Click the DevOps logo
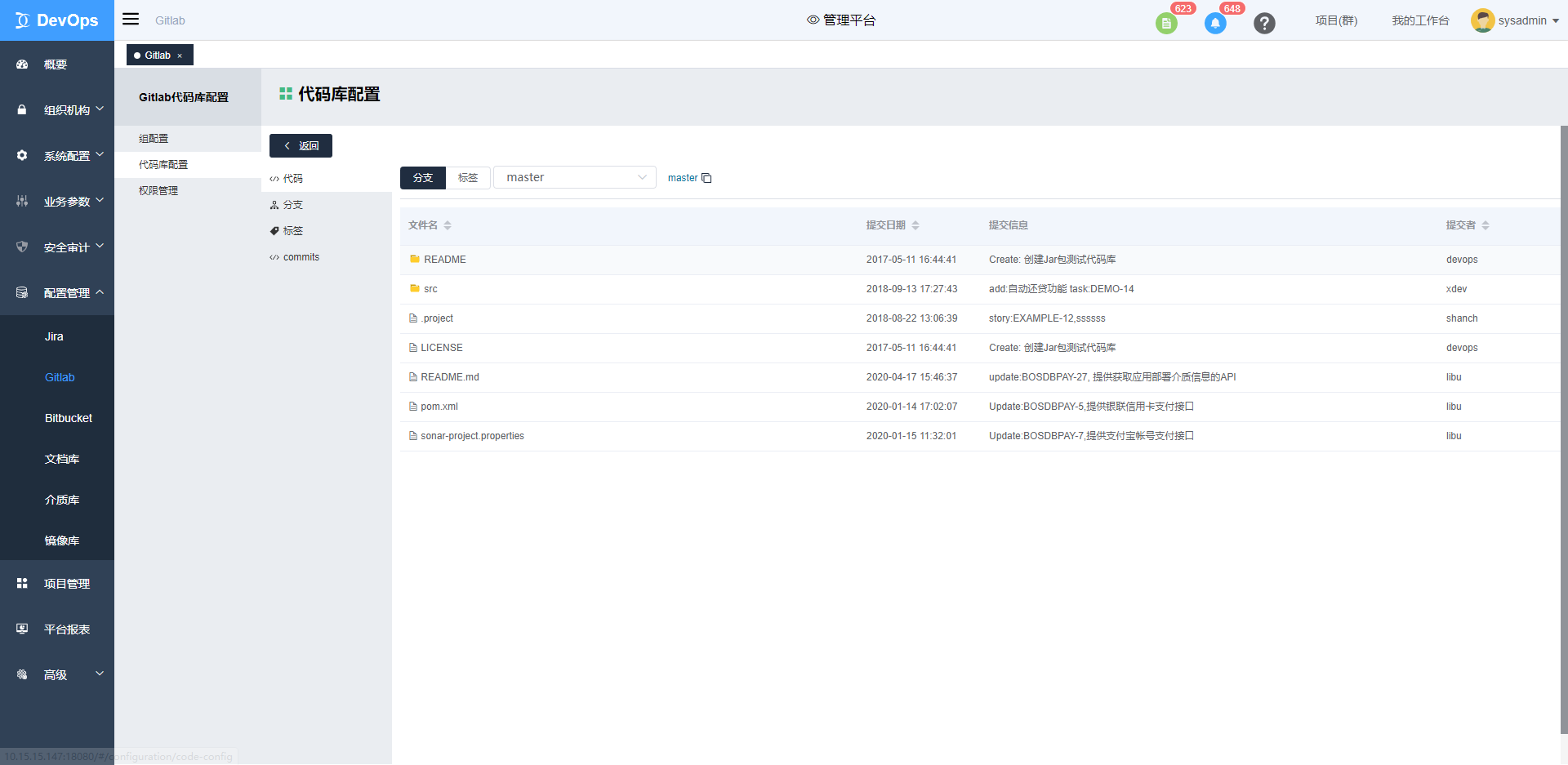 [x=56, y=20]
